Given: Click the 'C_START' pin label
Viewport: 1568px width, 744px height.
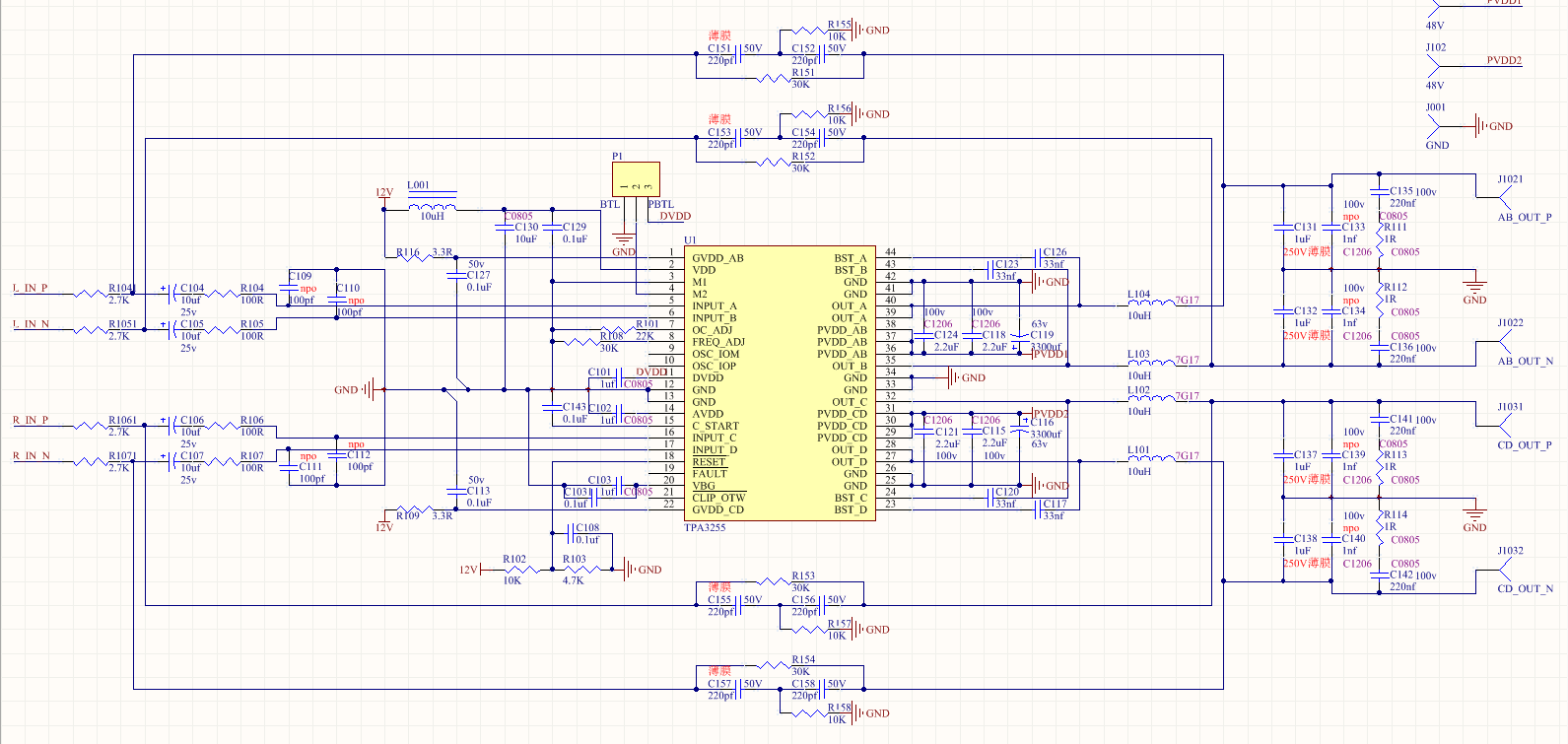Looking at the screenshot, I should (x=716, y=427).
